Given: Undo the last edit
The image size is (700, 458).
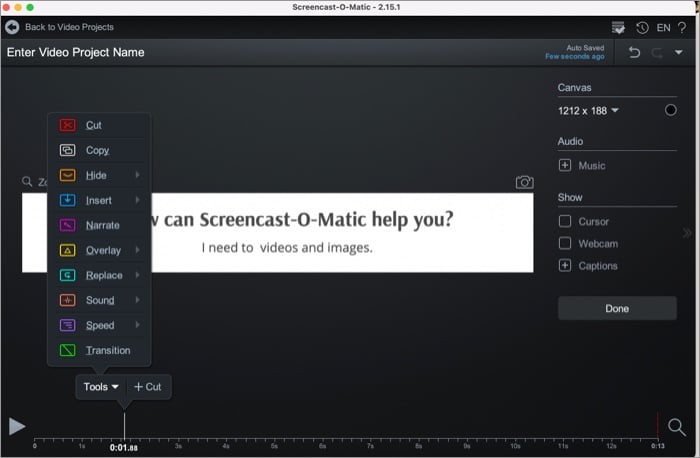Looking at the screenshot, I should point(634,53).
